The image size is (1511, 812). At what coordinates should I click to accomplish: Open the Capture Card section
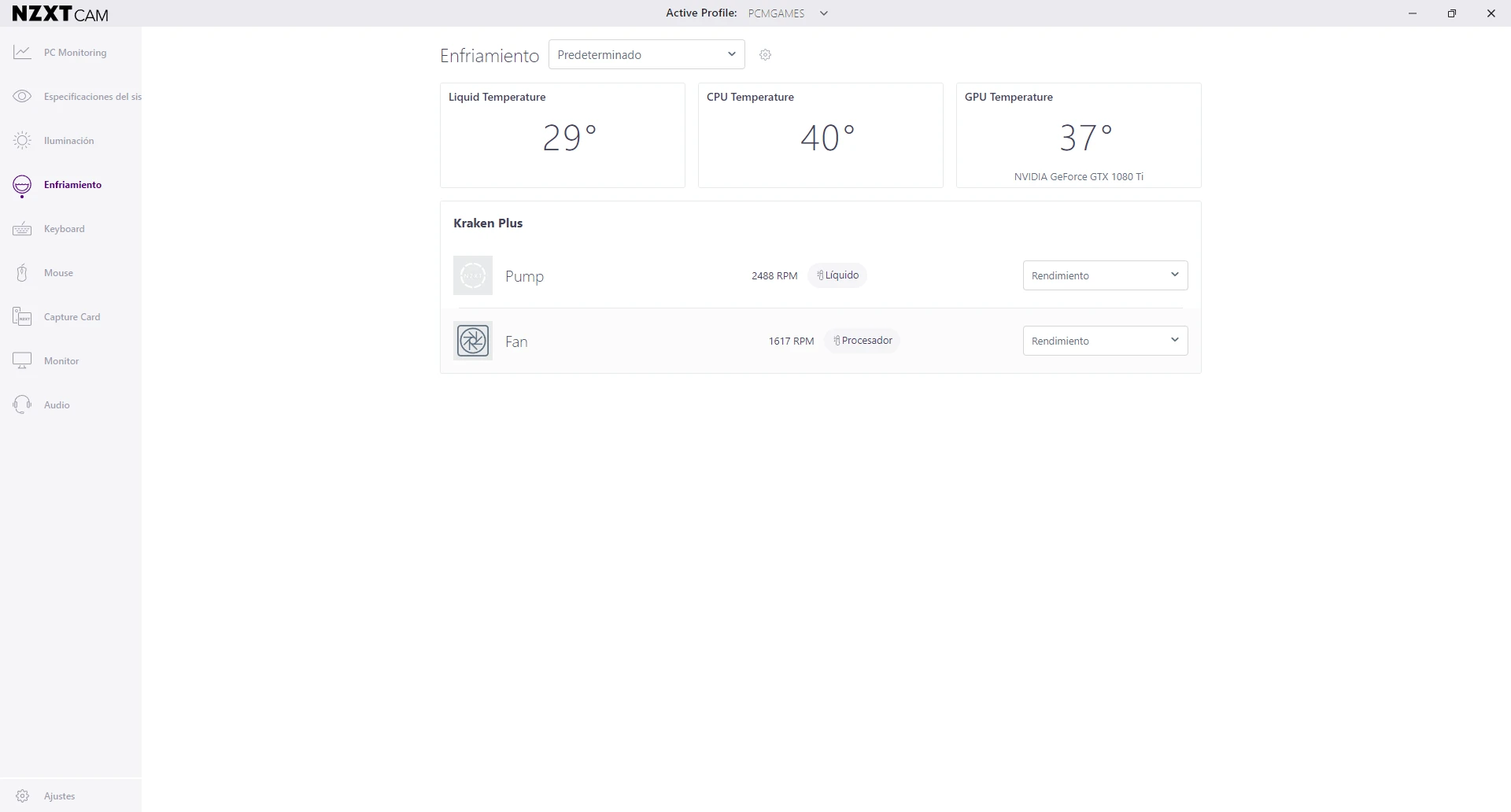click(x=72, y=317)
